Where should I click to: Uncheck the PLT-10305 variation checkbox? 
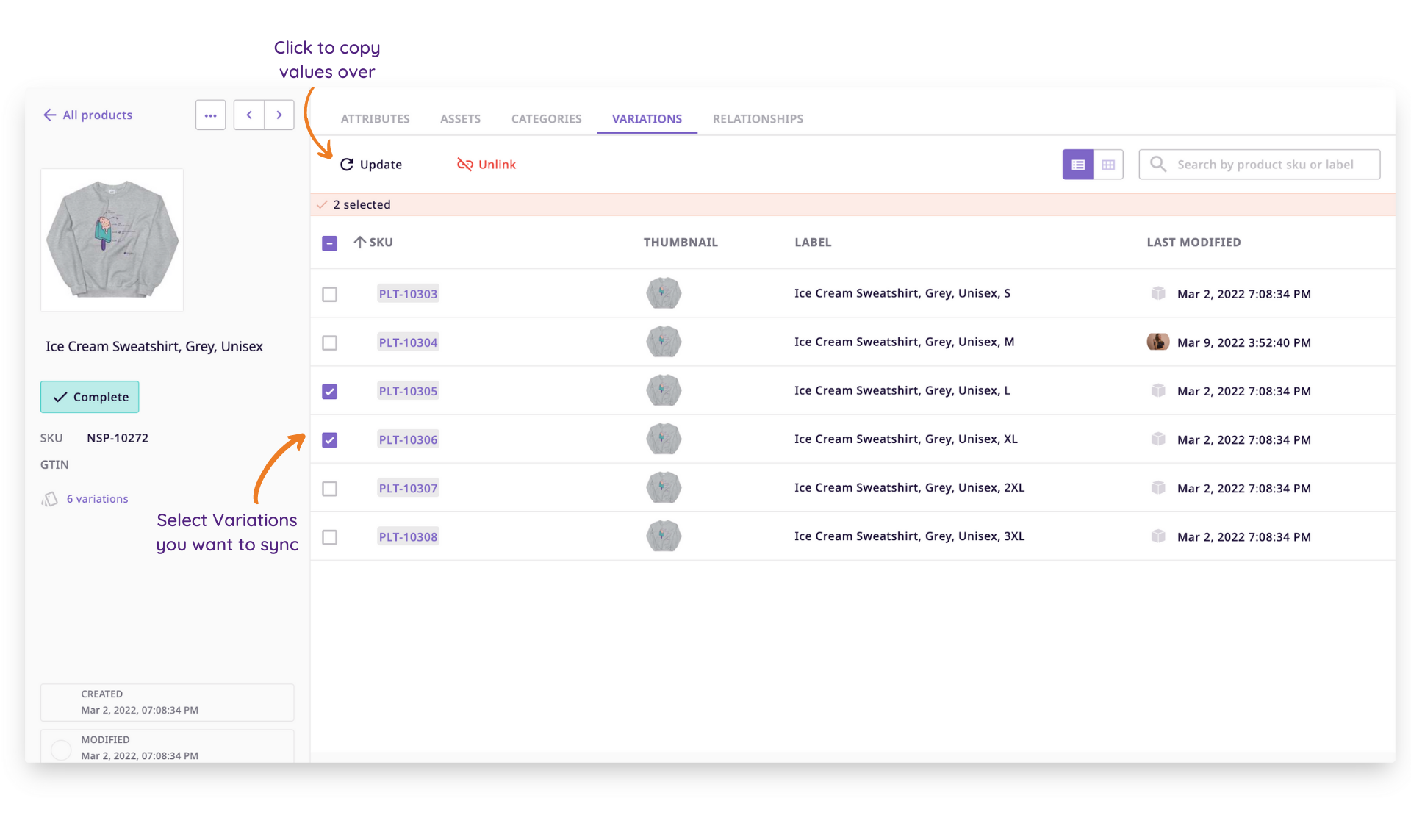click(x=330, y=392)
